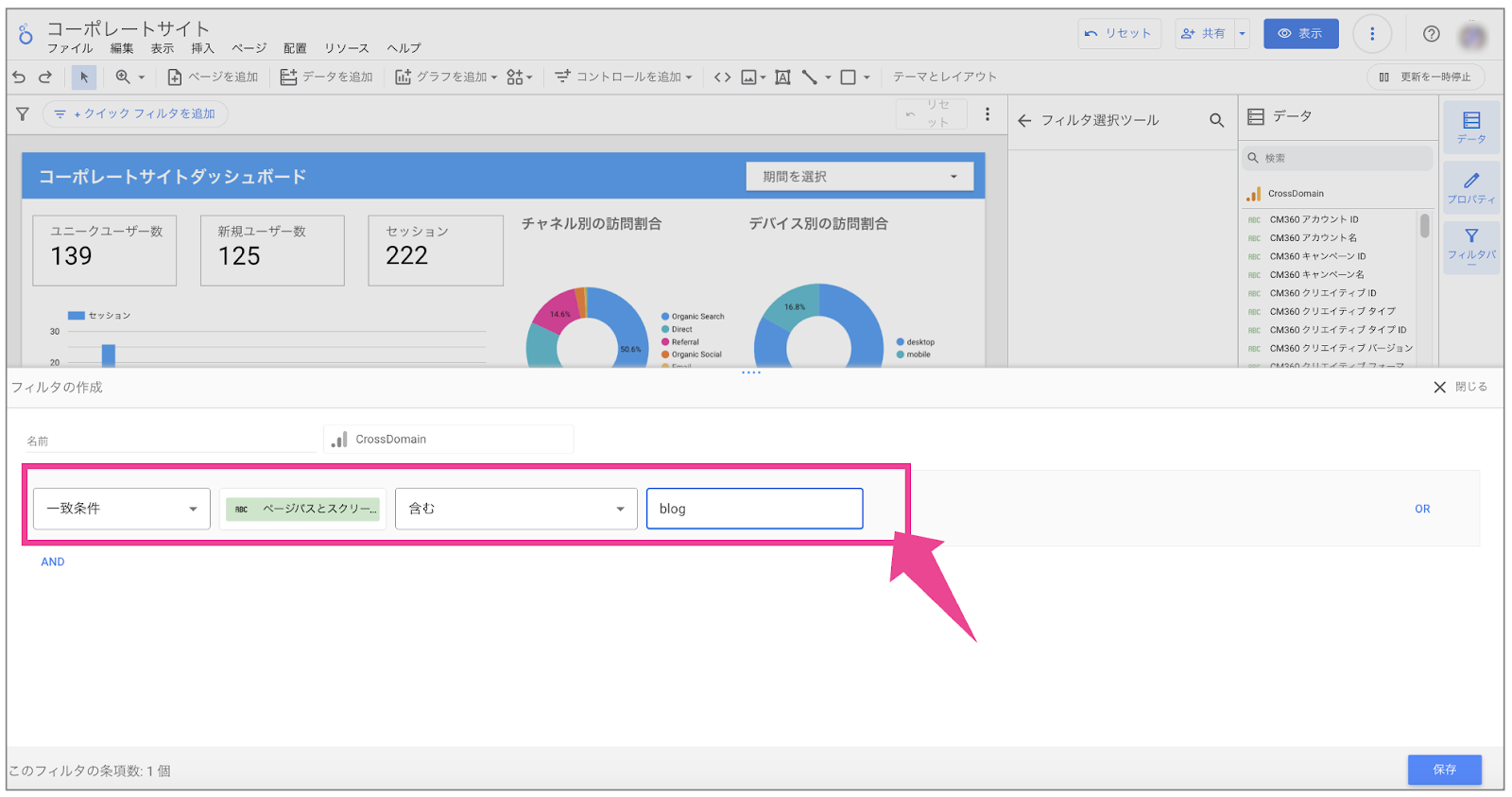Image resolution: width=1512 pixels, height=797 pixels.
Task: Select the text box tool
Action: coord(782,78)
